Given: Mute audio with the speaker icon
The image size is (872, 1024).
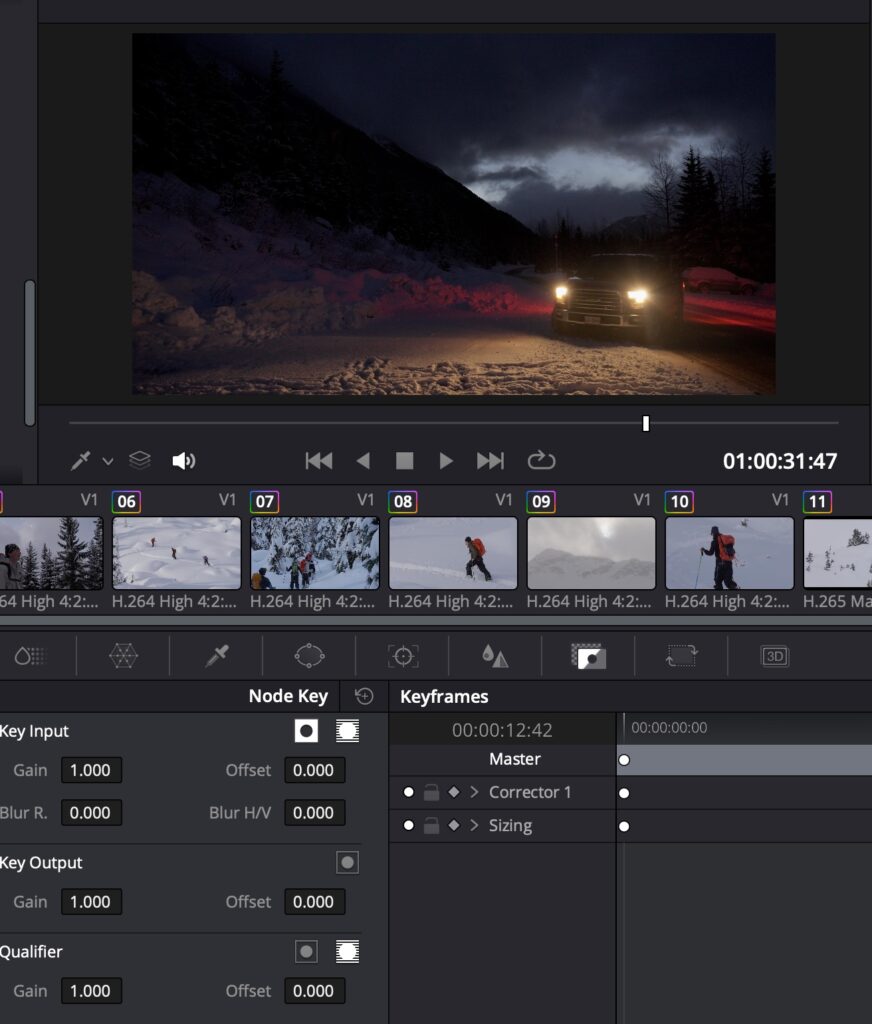Looking at the screenshot, I should point(183,461).
